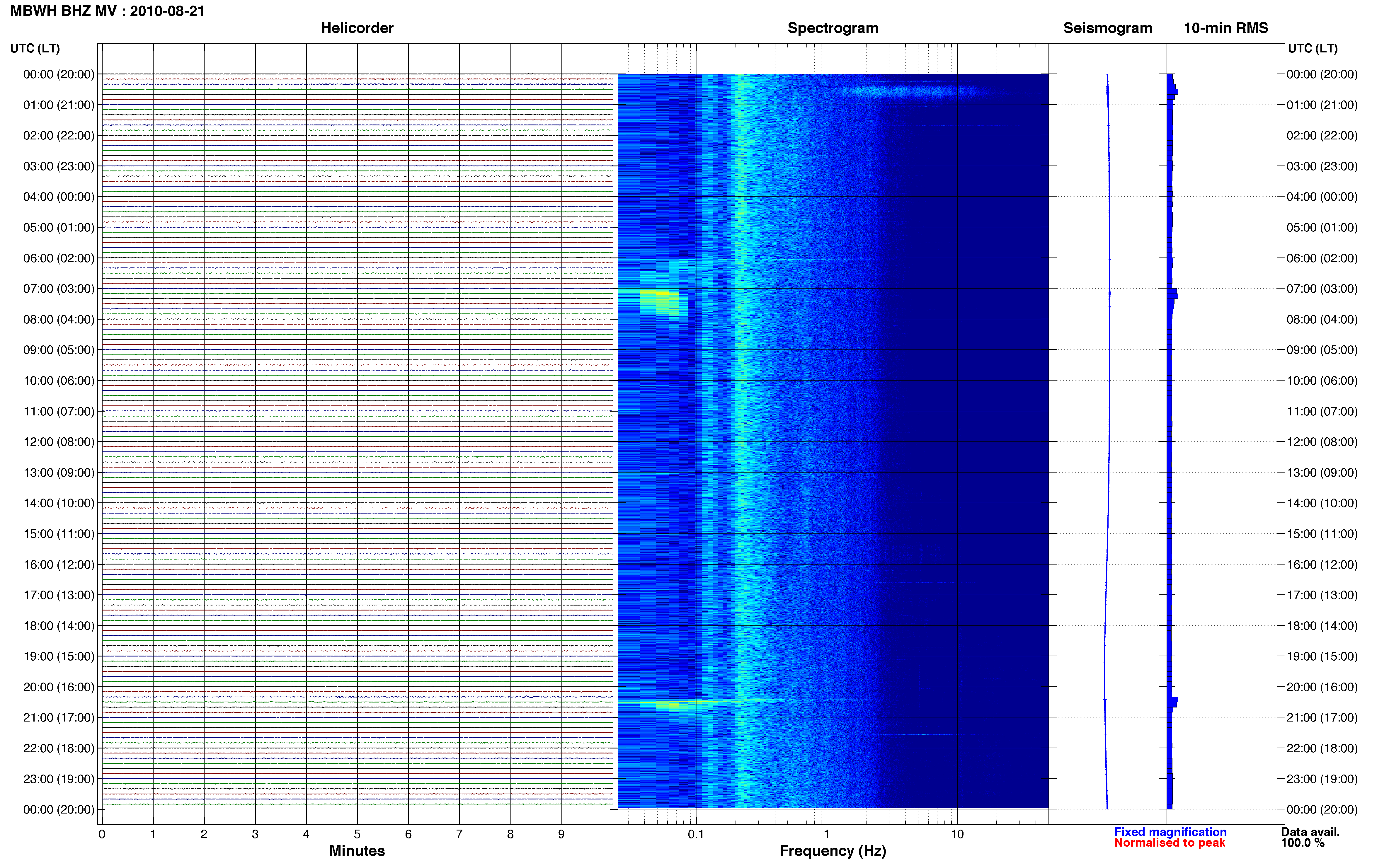This screenshot has height=868, width=1389.
Task: Click left time label '16:00 (12:00)'
Action: pyautogui.click(x=59, y=564)
